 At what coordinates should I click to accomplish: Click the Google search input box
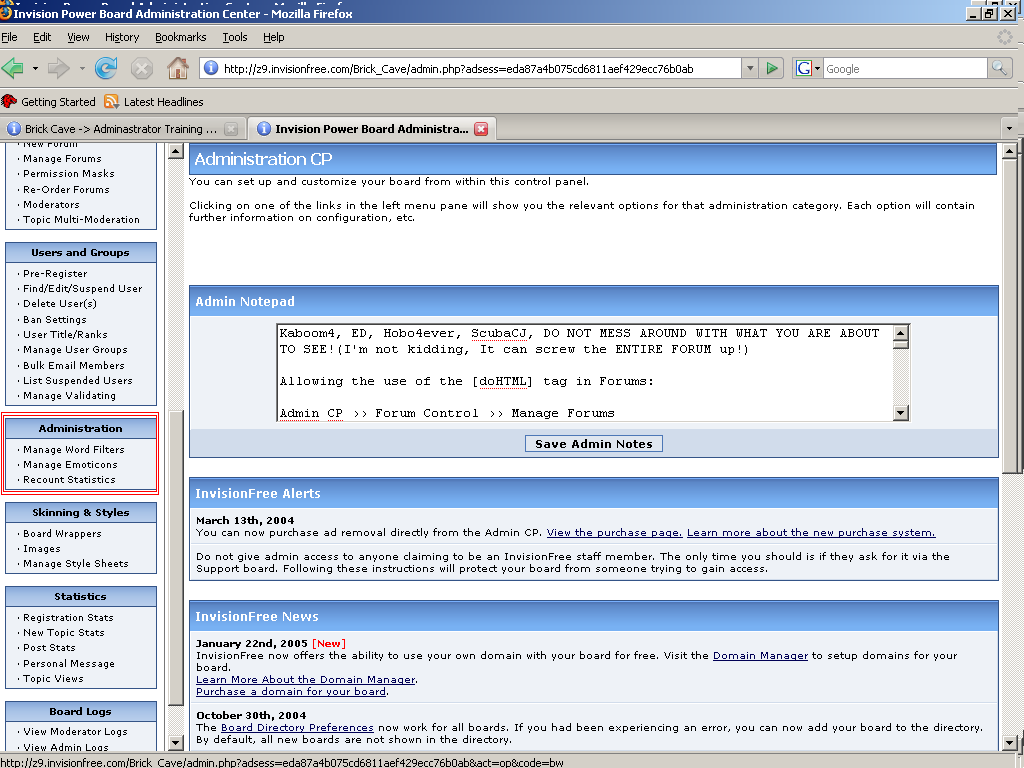pos(904,68)
